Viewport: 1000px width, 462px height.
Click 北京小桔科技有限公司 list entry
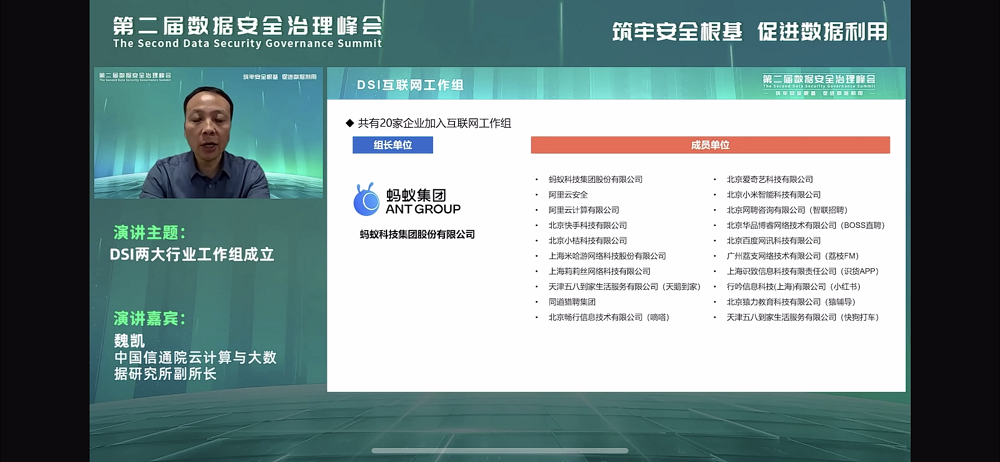587,241
